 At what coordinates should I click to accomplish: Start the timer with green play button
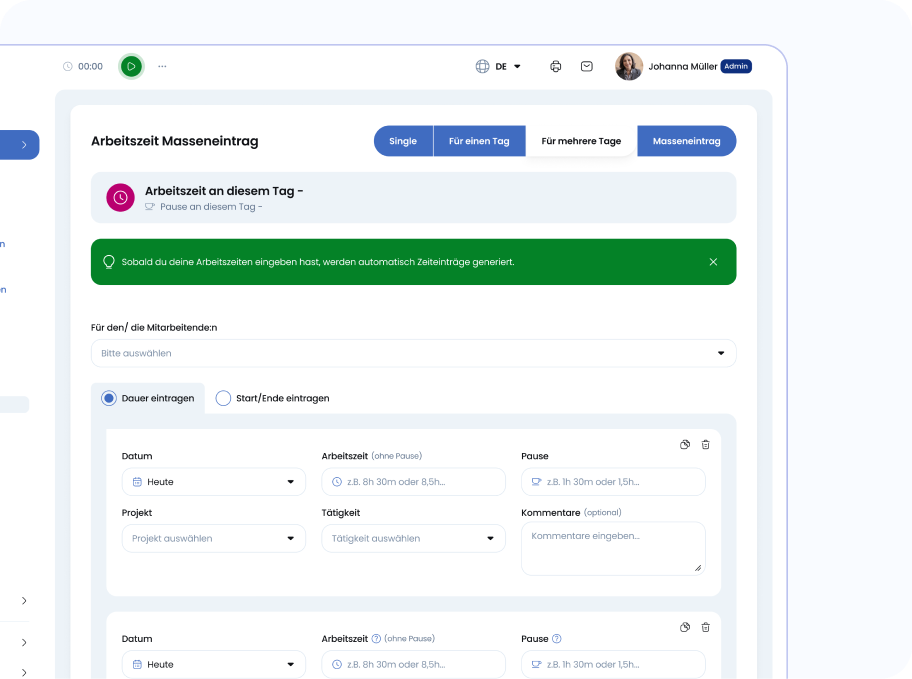(x=131, y=66)
